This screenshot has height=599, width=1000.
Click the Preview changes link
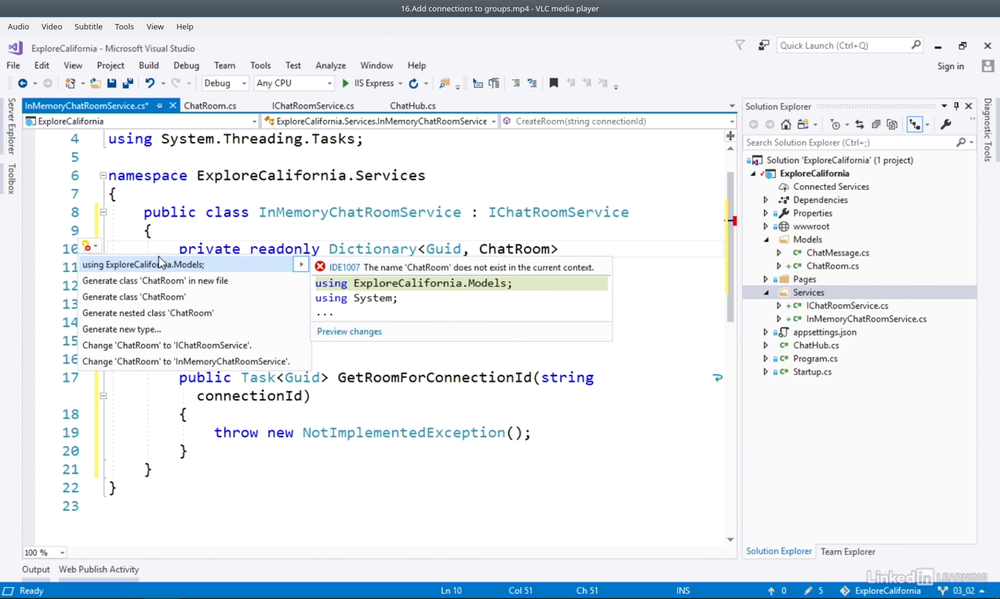click(349, 332)
